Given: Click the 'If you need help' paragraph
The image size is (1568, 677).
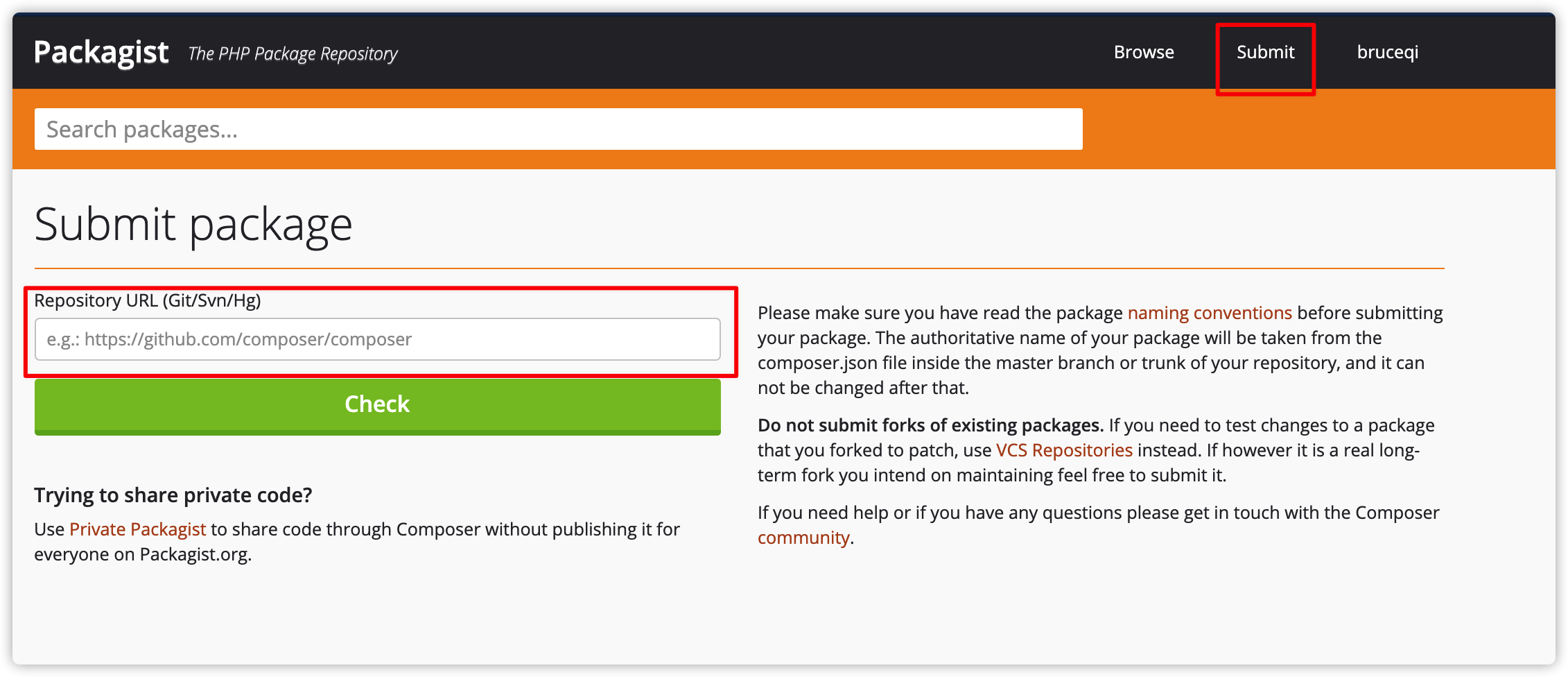Looking at the screenshot, I should coord(1098,513).
